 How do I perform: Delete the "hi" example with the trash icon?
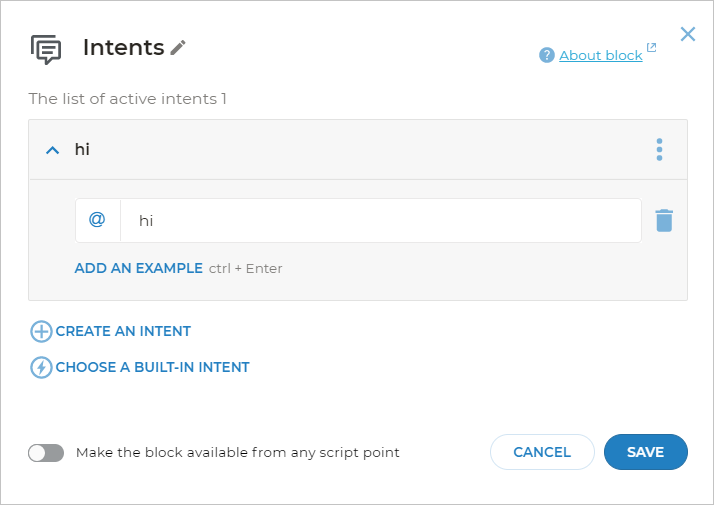pos(664,220)
